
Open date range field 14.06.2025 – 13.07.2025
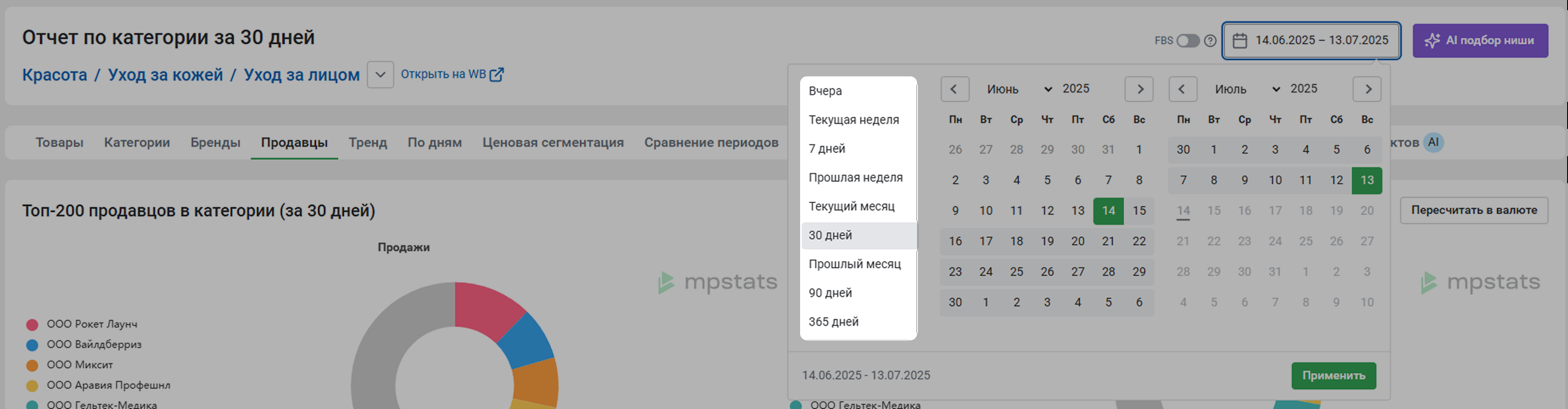click(x=1311, y=41)
